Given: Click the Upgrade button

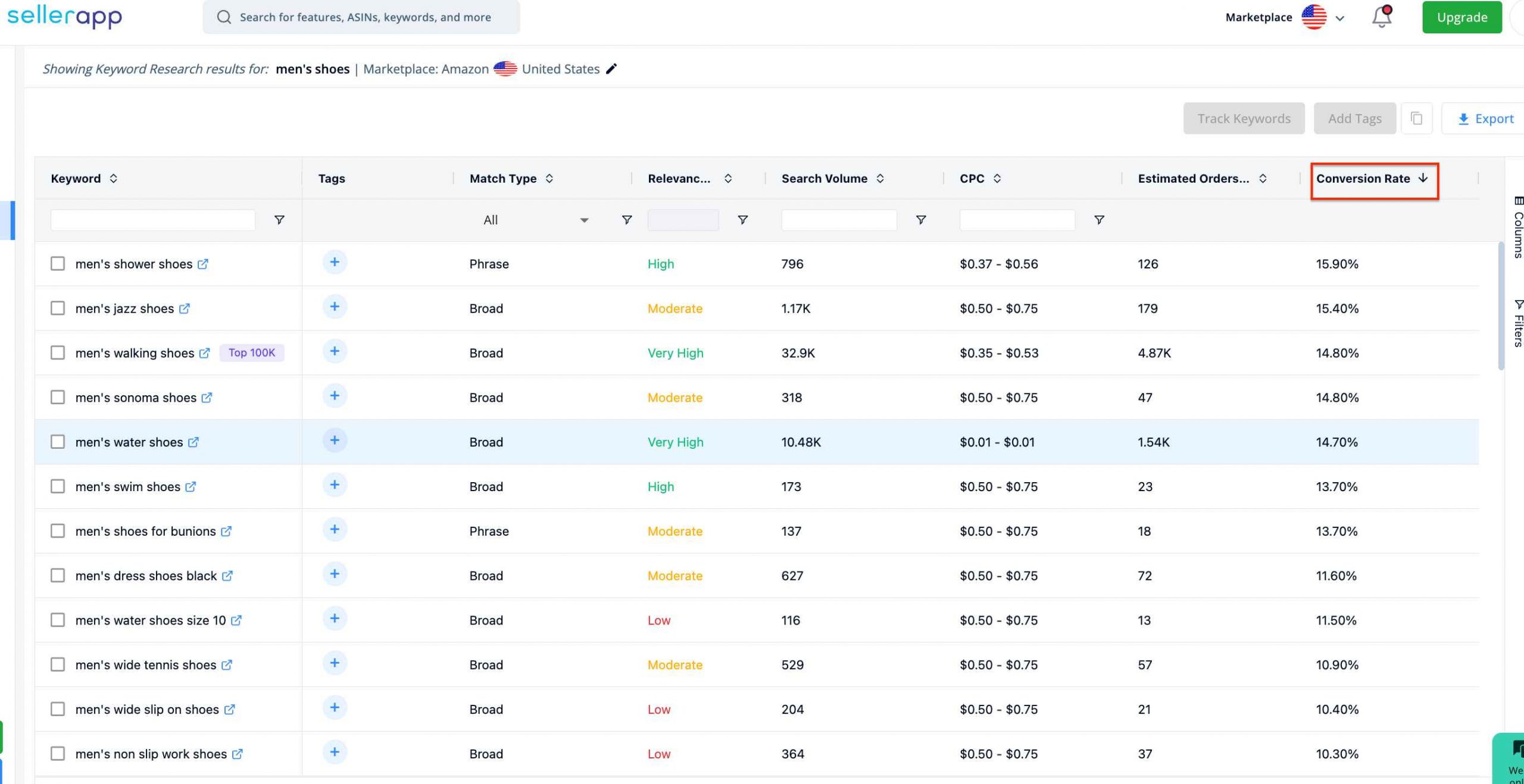Looking at the screenshot, I should 1462,17.
